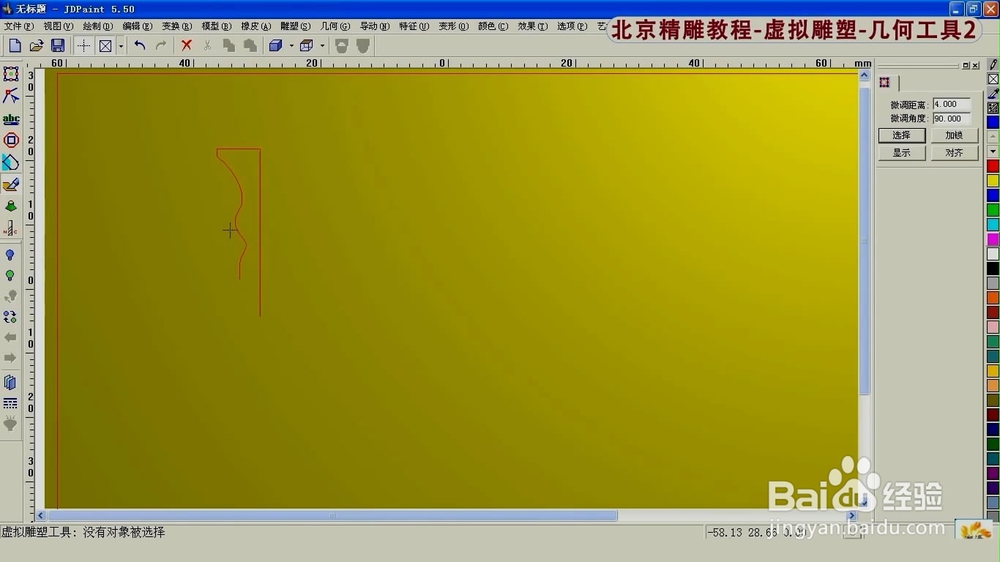Pick the red color swatch
Screen dimensions: 1000x562
pos(993,166)
